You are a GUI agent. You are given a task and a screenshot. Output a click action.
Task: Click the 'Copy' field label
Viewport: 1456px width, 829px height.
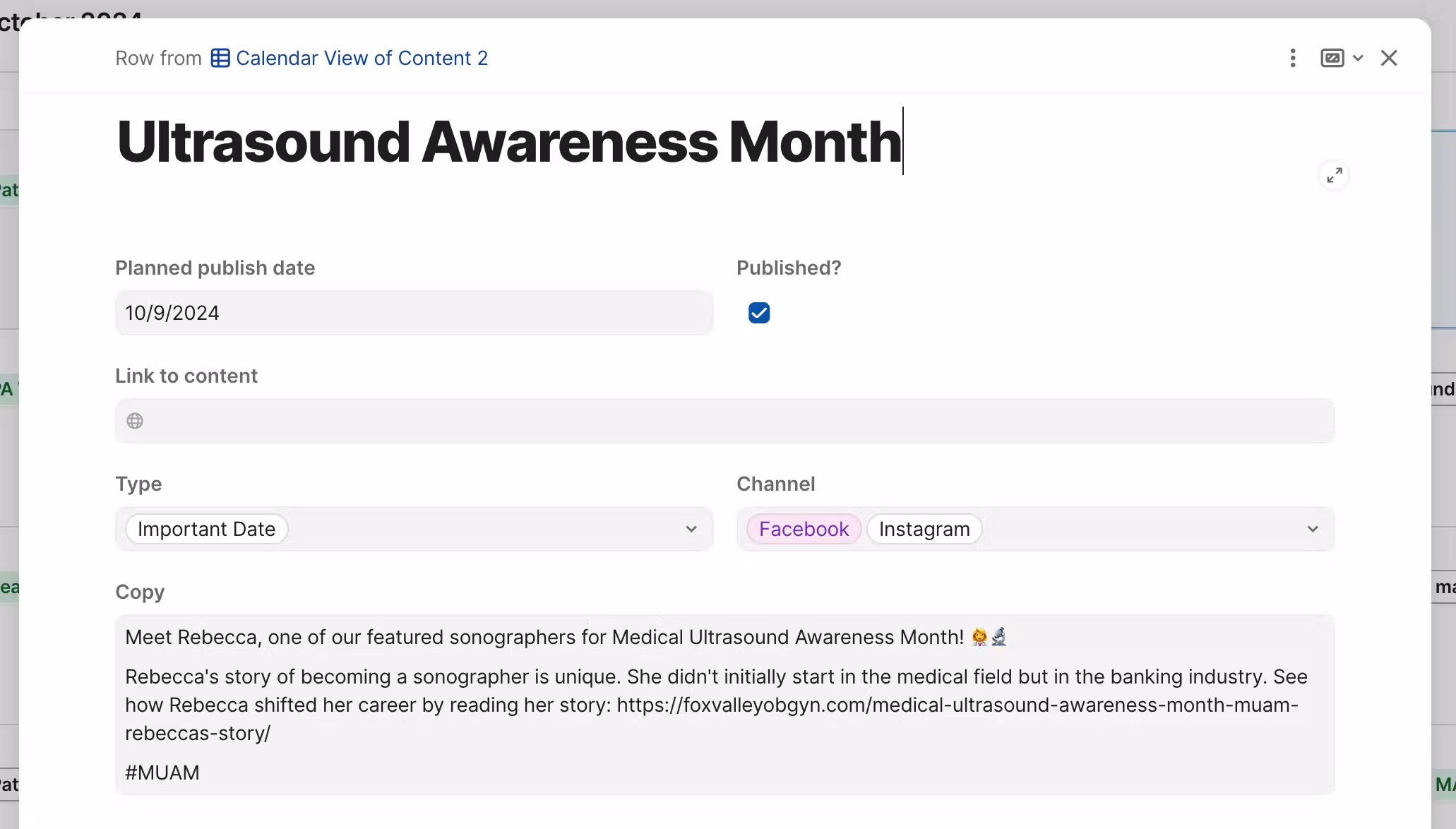coord(140,592)
